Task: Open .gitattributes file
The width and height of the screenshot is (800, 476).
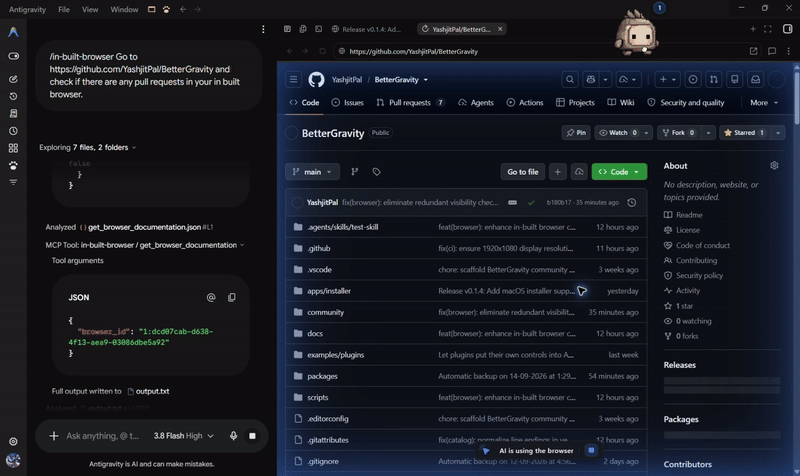Action: click(328, 440)
